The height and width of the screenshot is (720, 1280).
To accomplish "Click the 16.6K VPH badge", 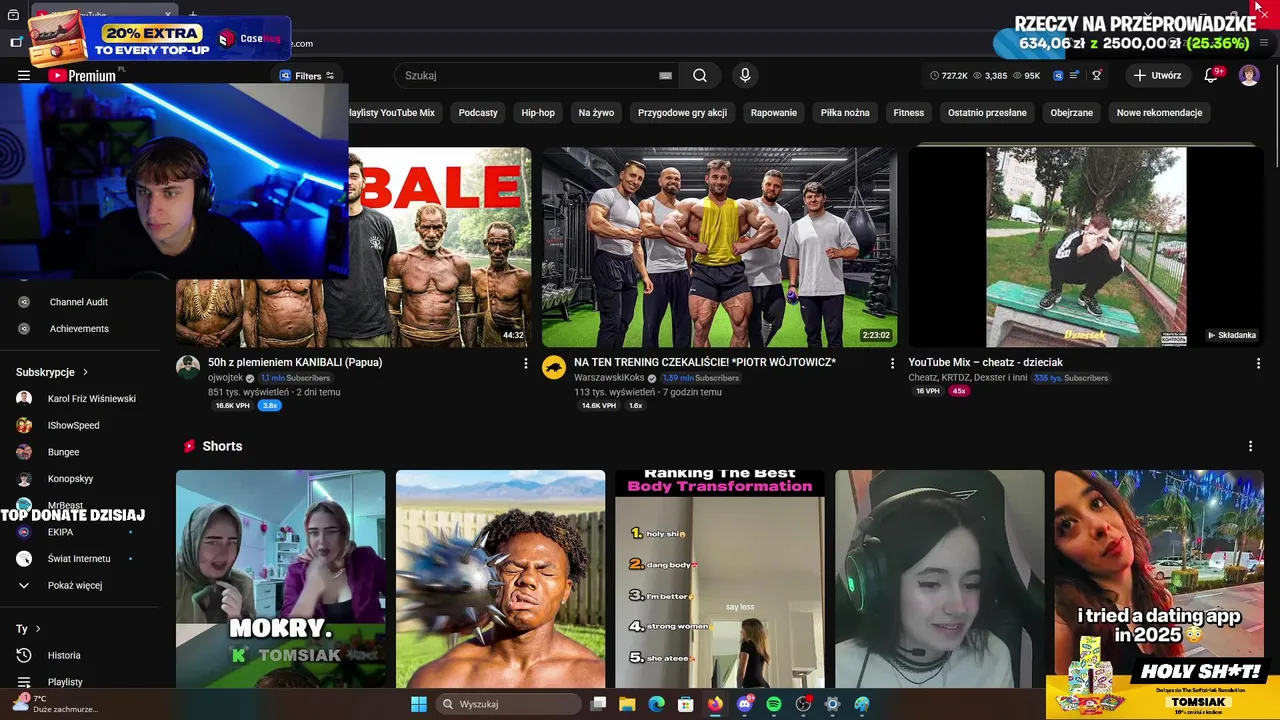I will pos(232,406).
